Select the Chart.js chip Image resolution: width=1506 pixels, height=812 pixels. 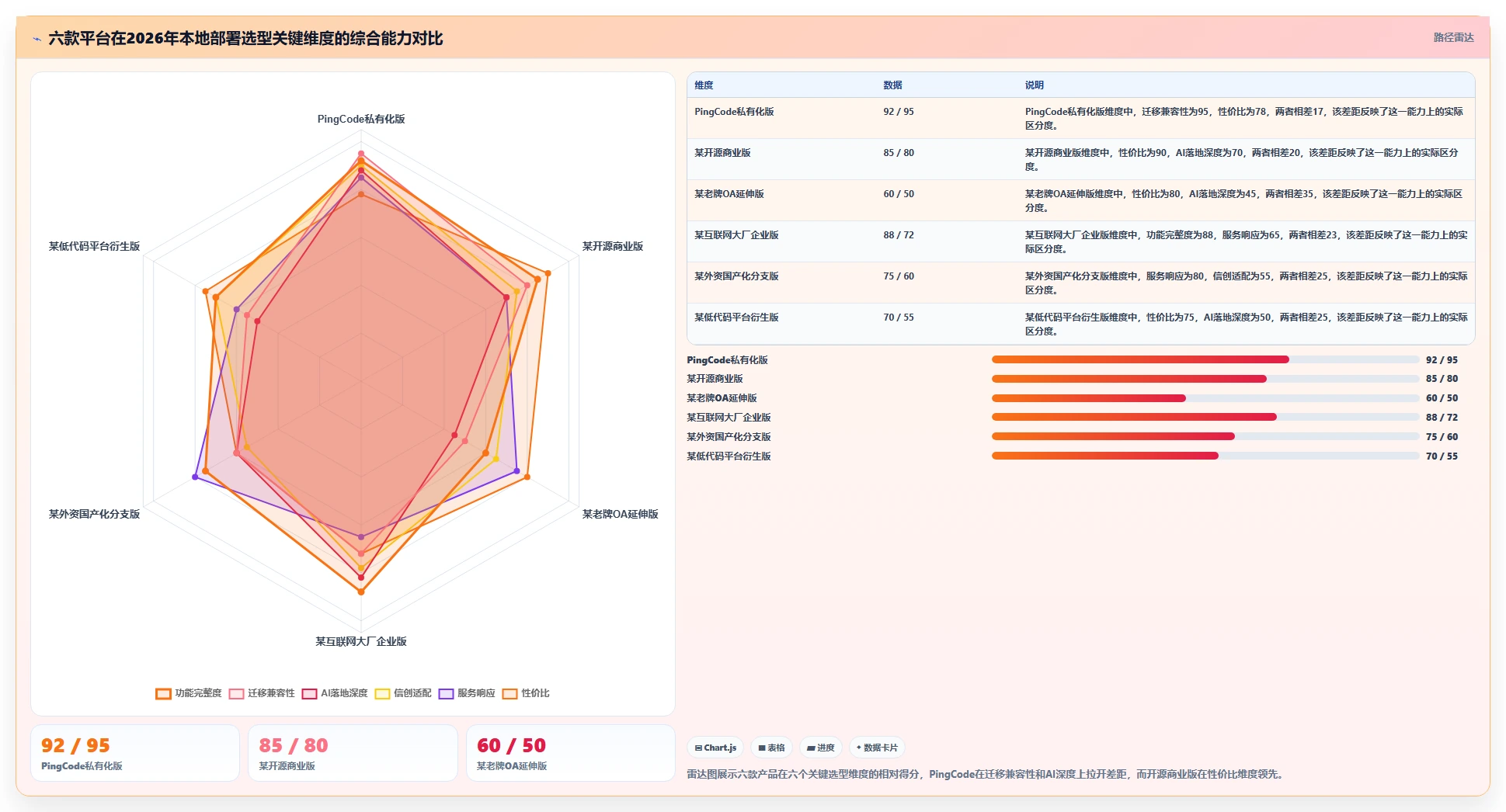click(715, 748)
